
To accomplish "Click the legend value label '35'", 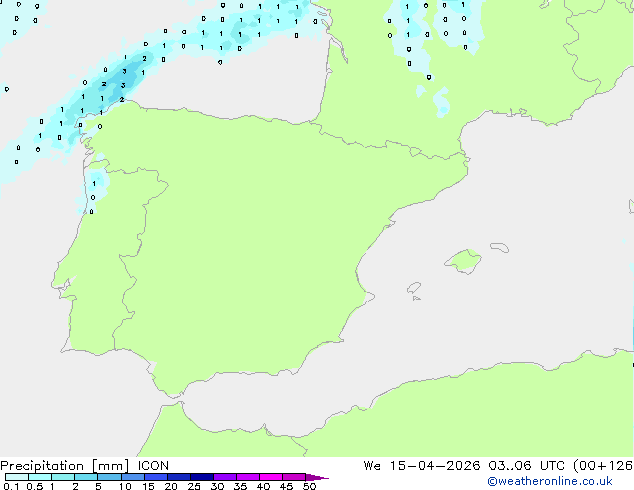I will [240, 486].
